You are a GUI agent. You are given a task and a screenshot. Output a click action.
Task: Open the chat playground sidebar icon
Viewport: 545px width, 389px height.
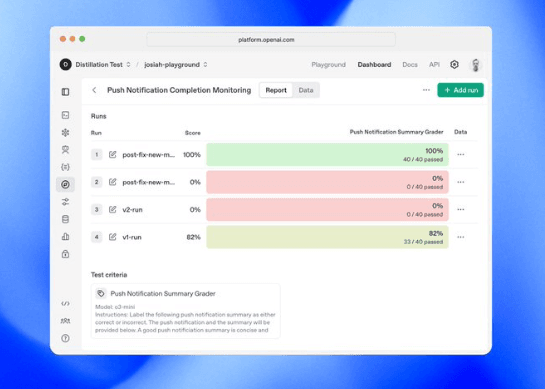[x=65, y=115]
